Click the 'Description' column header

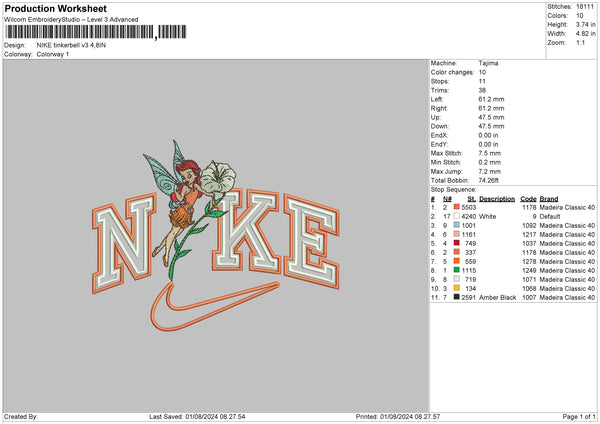click(497, 199)
